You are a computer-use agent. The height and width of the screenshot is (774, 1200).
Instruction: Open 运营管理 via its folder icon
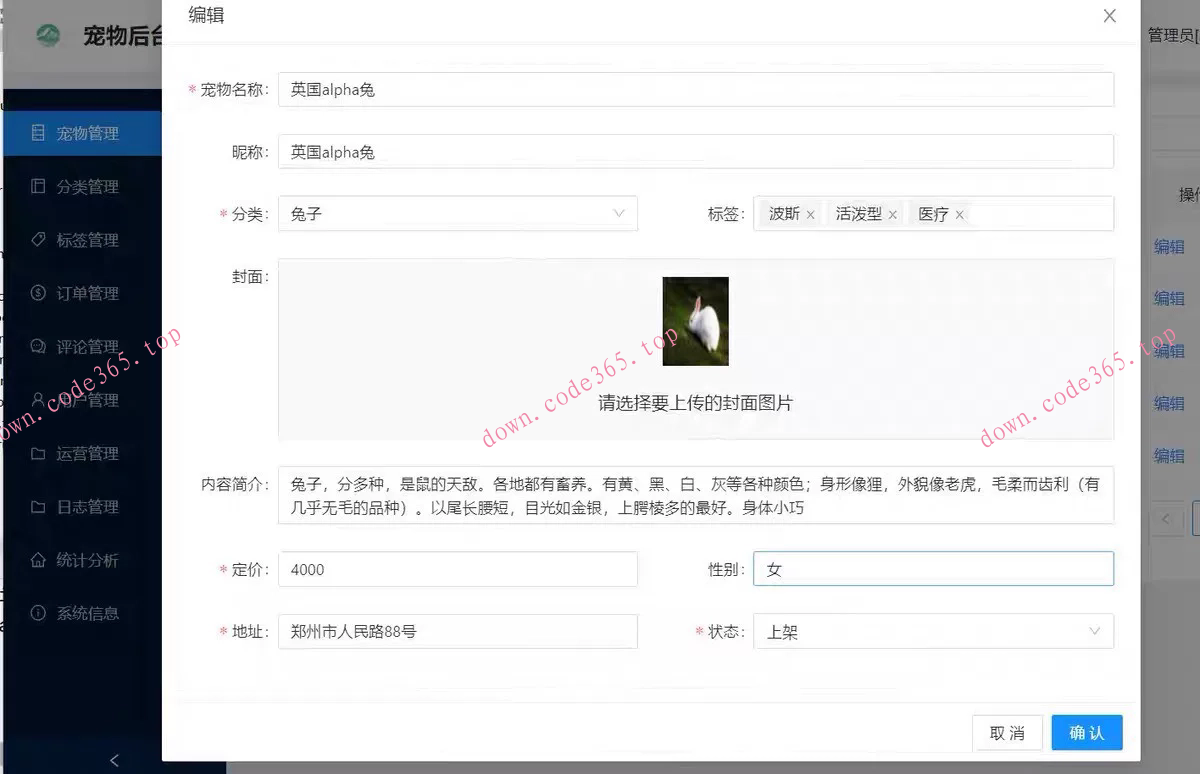(x=40, y=453)
